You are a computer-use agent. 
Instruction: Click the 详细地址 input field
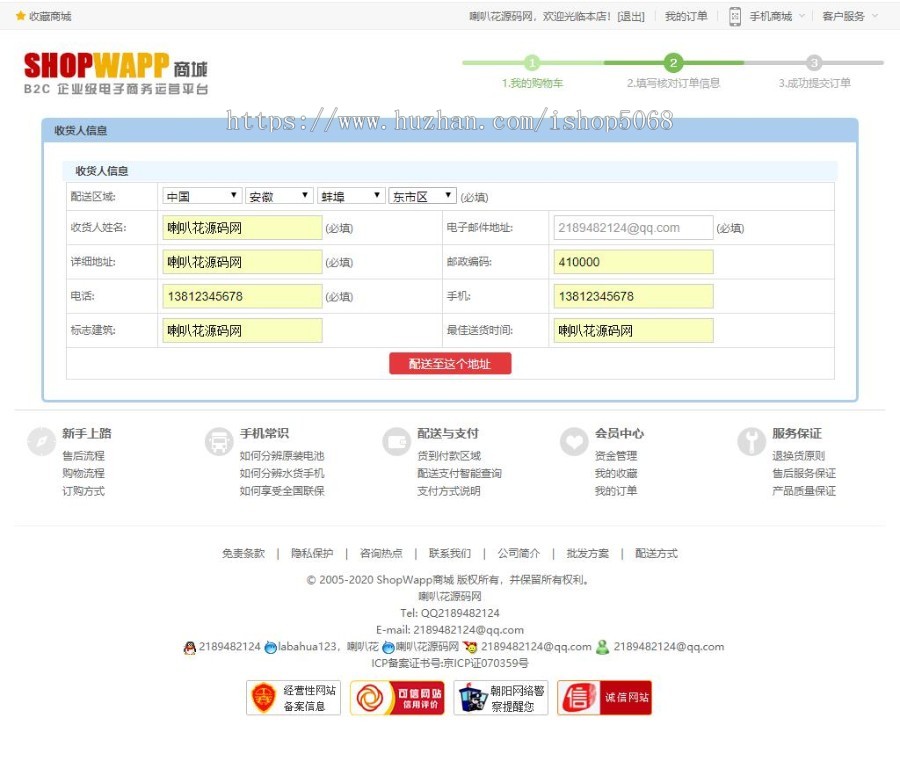(x=242, y=262)
